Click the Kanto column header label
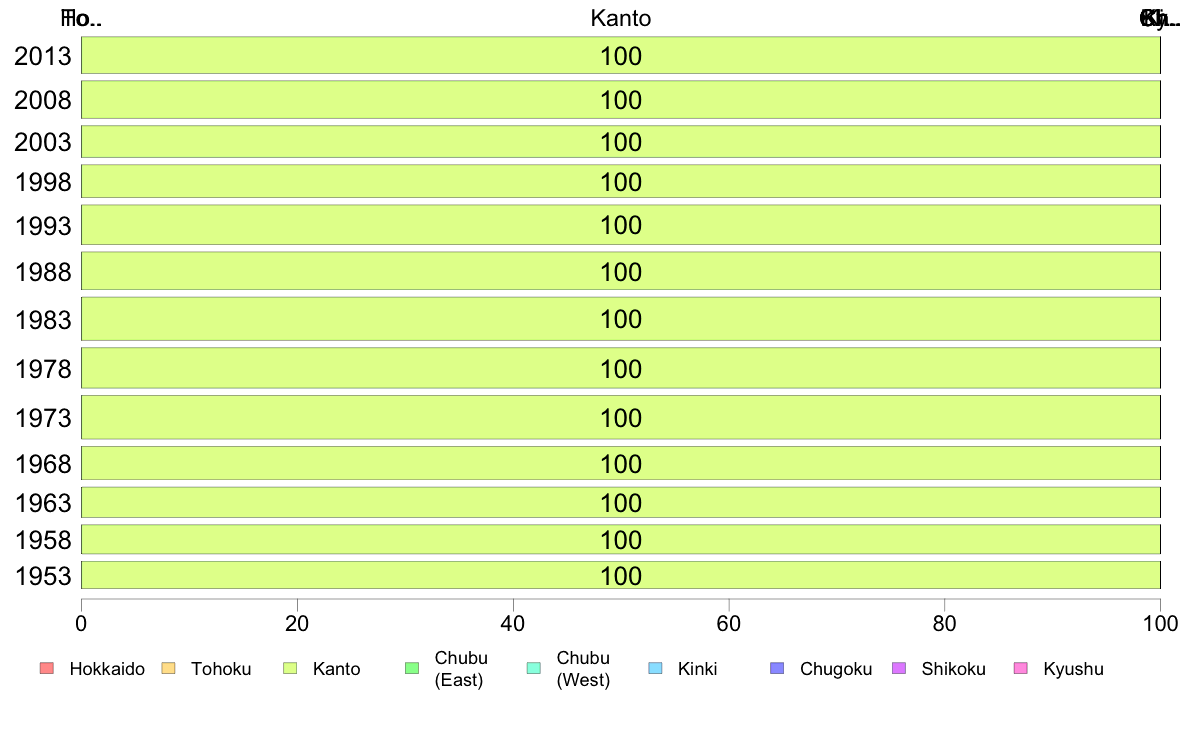The width and height of the screenshot is (1188, 736). (x=621, y=18)
